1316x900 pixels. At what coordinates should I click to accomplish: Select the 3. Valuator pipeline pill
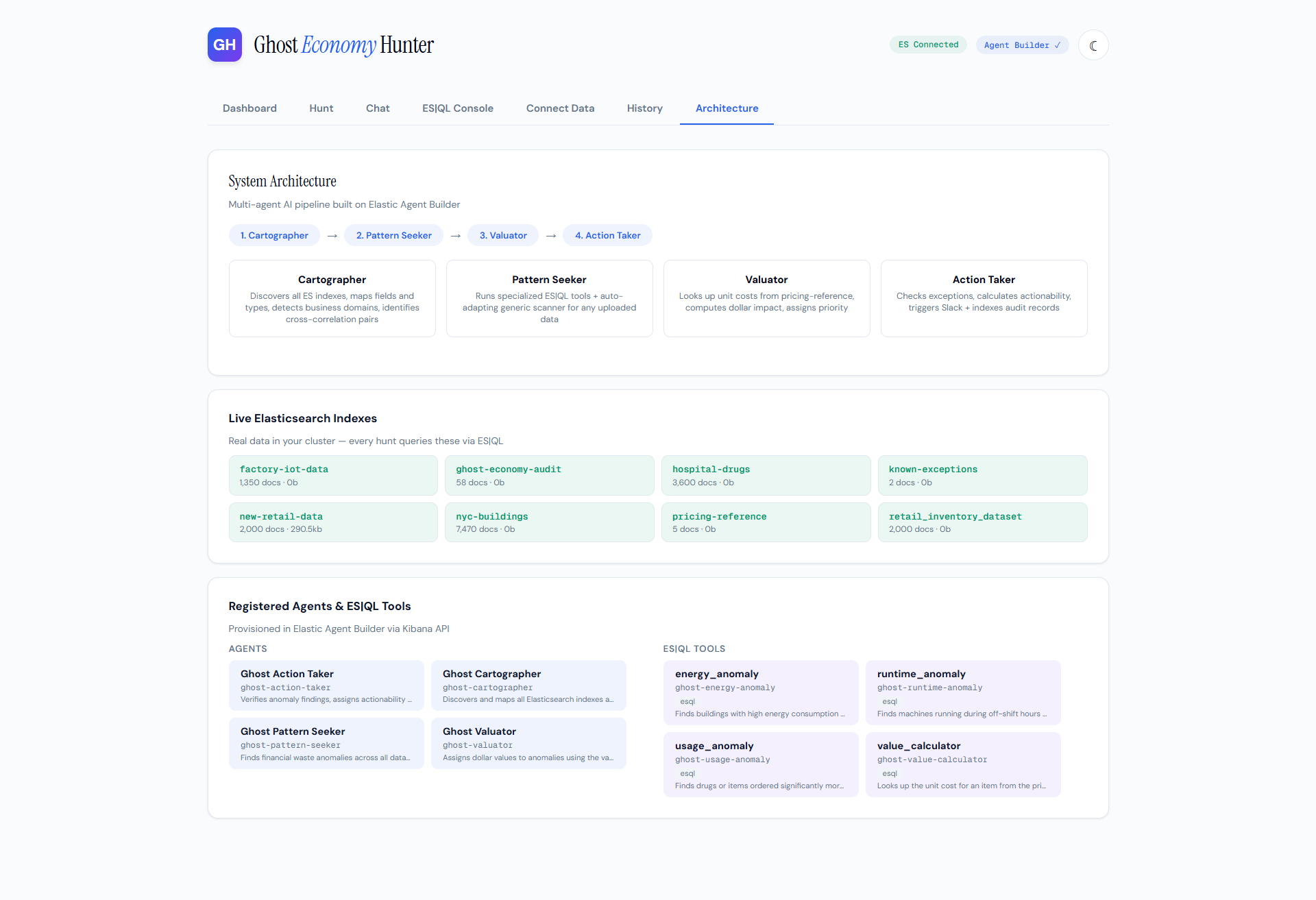point(503,235)
